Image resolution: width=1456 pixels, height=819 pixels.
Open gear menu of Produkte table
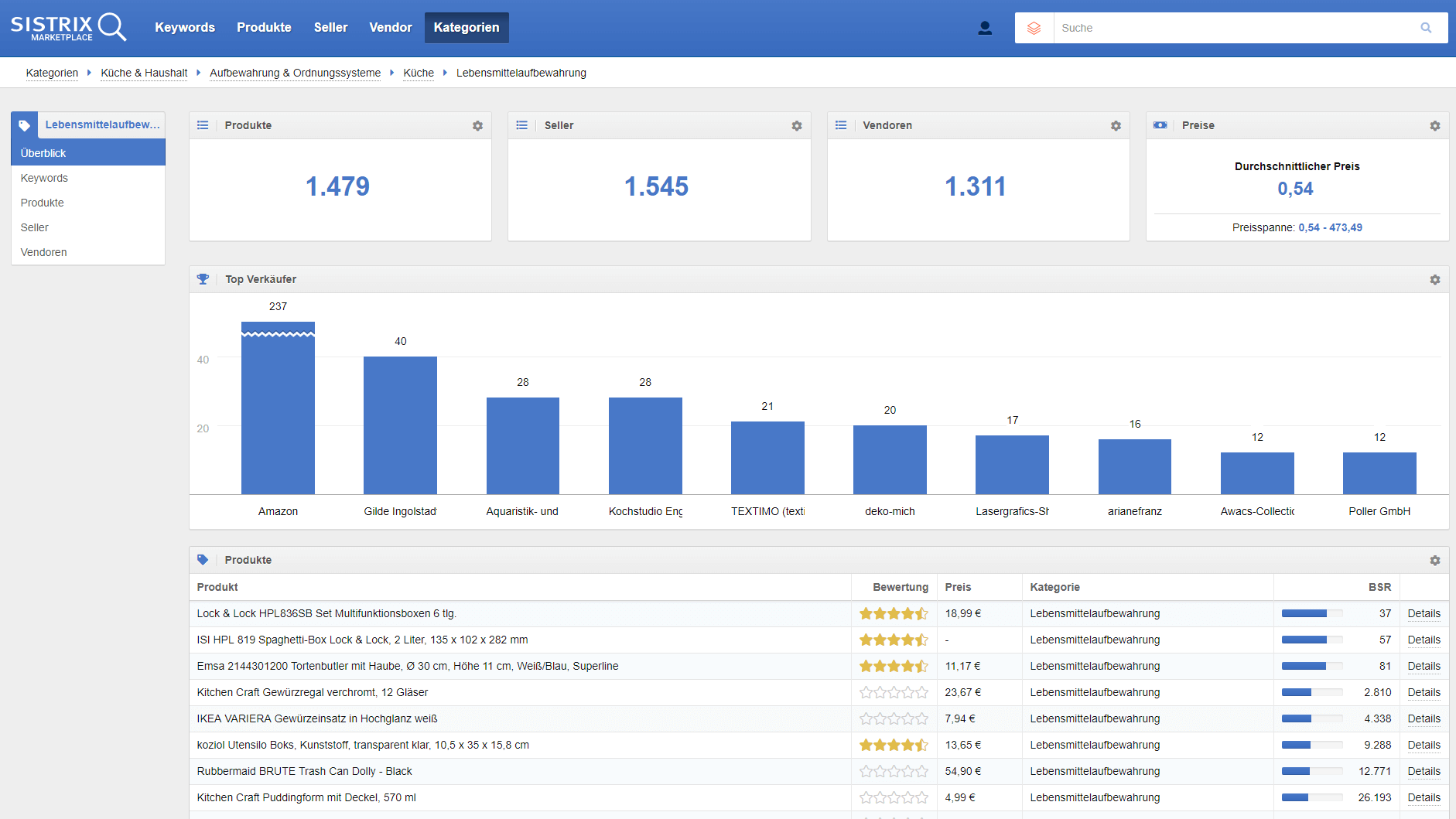(1434, 561)
